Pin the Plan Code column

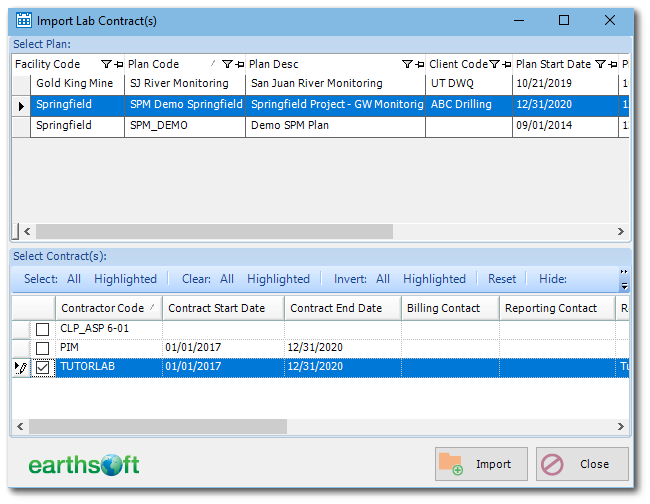pyautogui.click(x=239, y=64)
